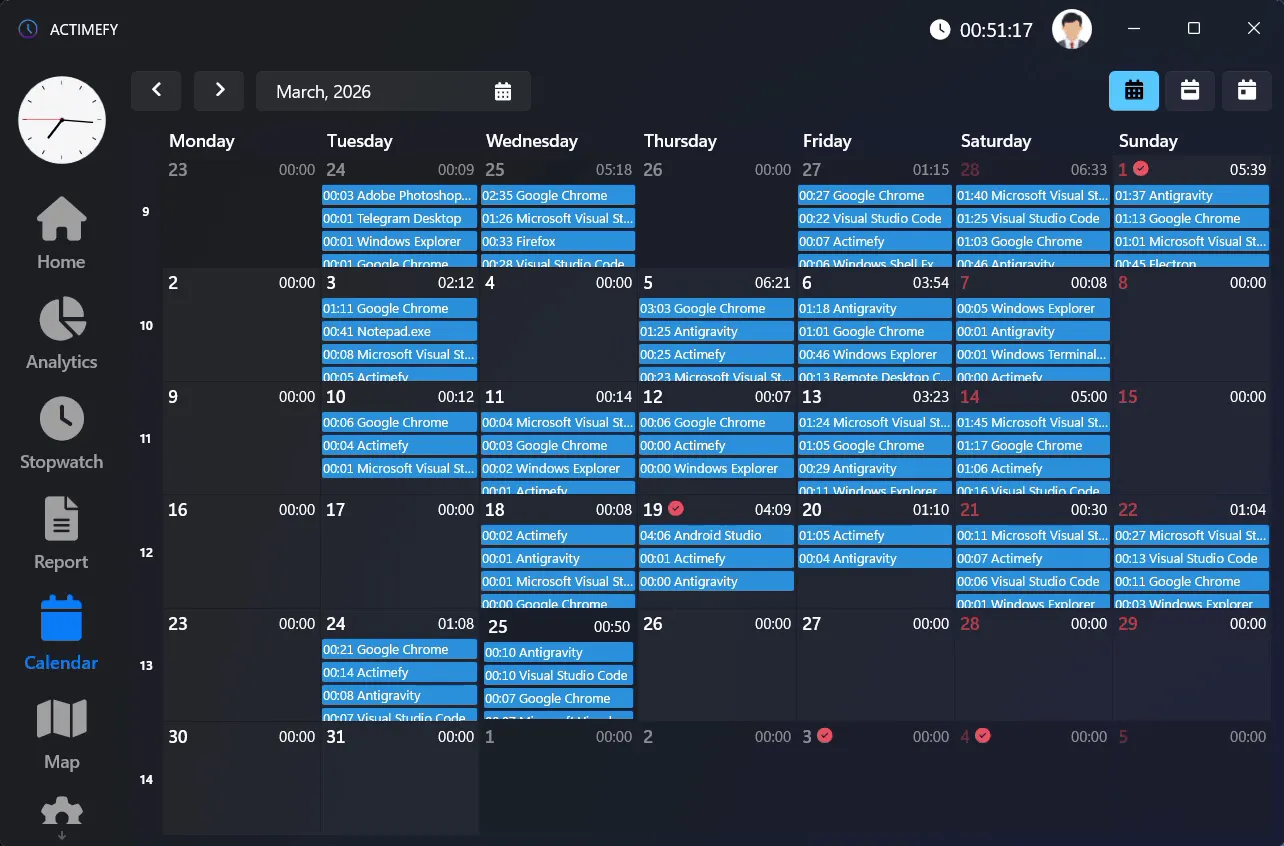Open Analytics from the sidebar
1284x846 pixels.
click(61, 333)
